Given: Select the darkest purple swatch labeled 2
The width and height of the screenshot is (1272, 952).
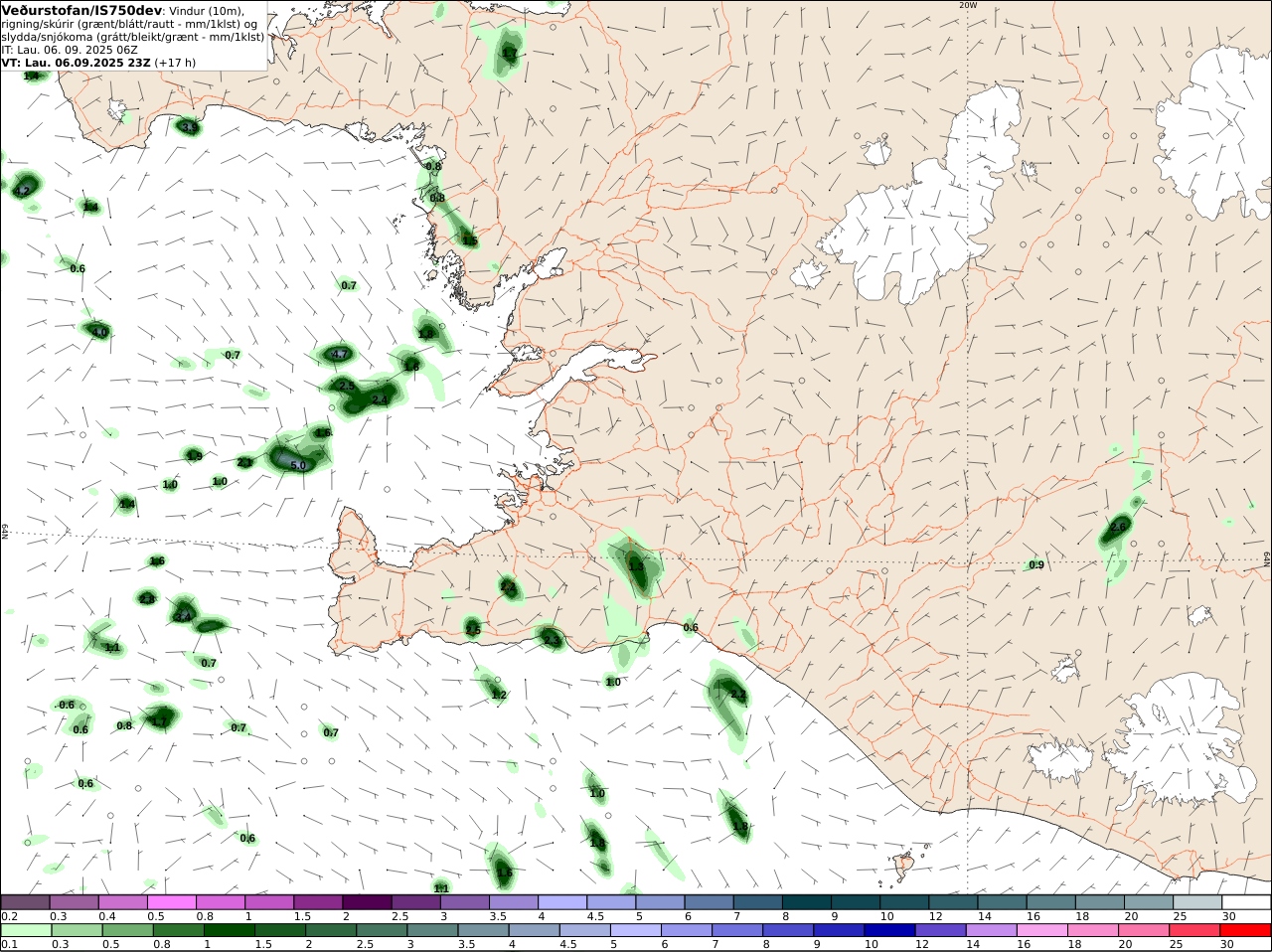Looking at the screenshot, I should 367,902.
